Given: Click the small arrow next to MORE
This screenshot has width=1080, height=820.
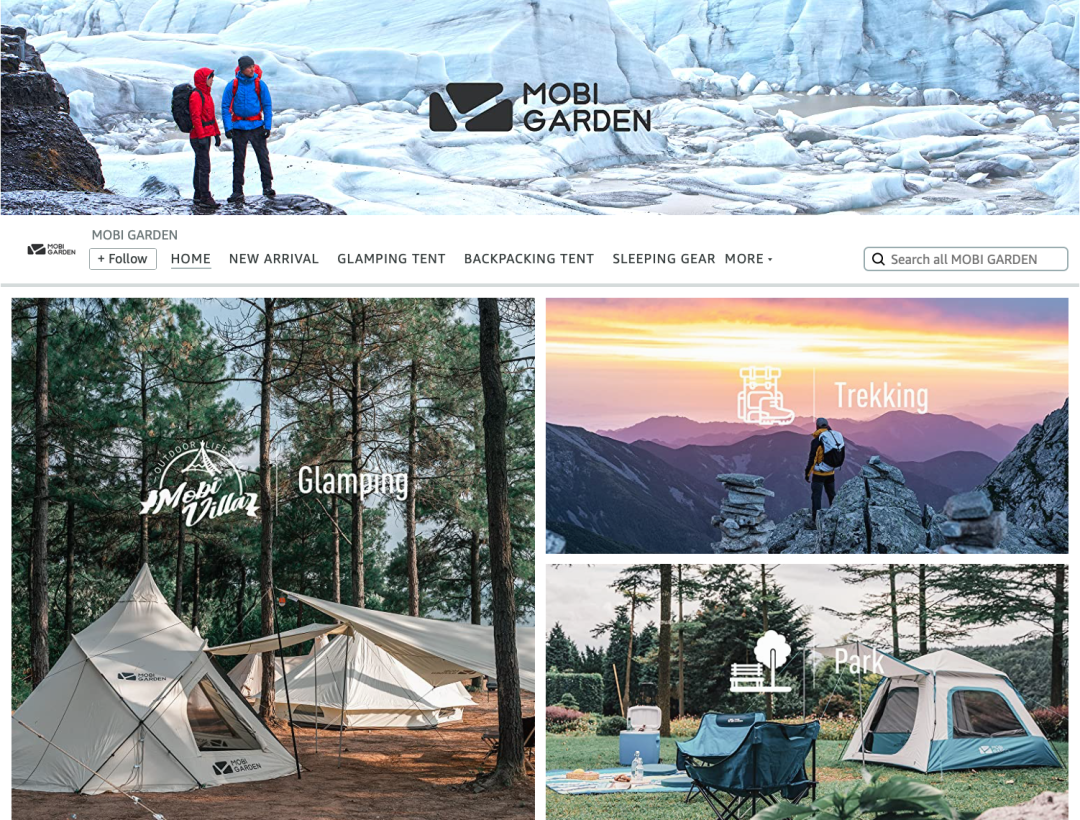Looking at the screenshot, I should [770, 260].
